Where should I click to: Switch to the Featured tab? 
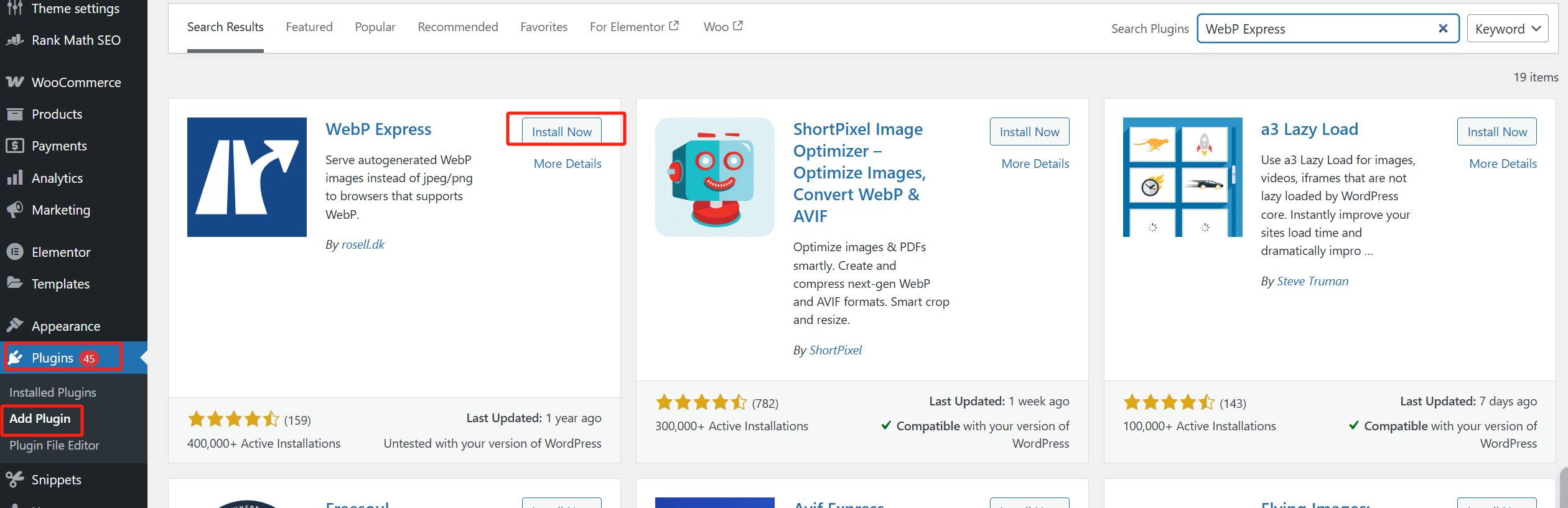tap(309, 27)
